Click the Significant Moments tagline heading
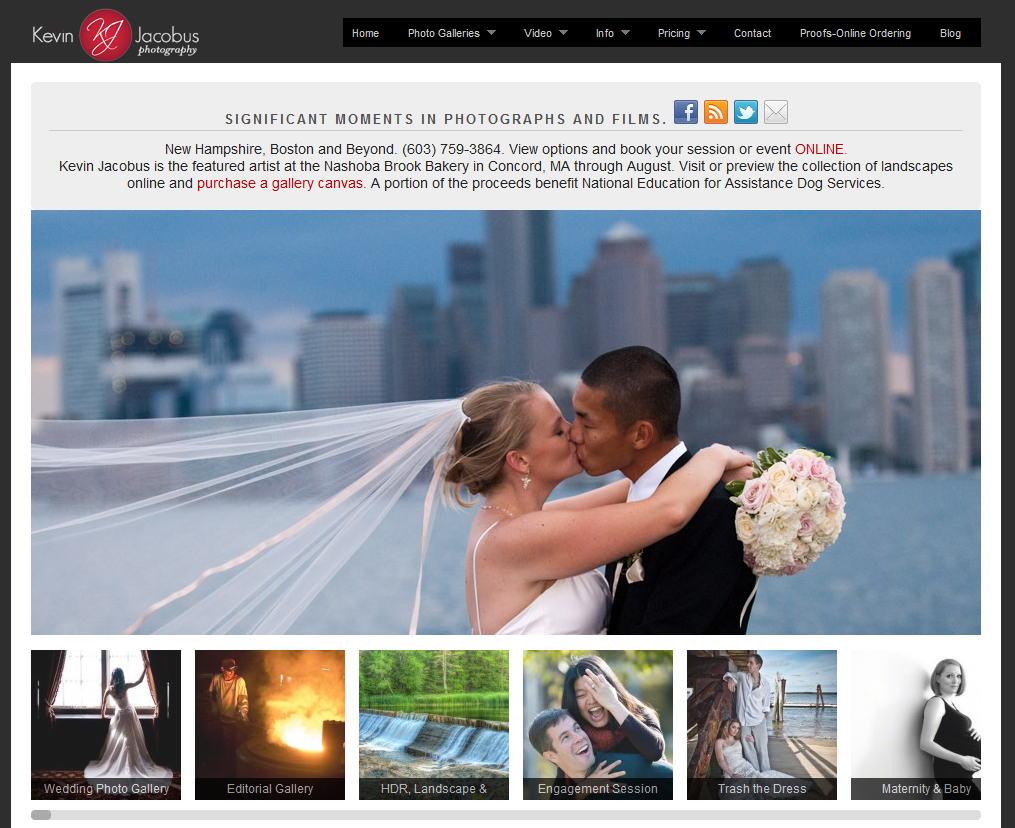1015x828 pixels. point(445,119)
